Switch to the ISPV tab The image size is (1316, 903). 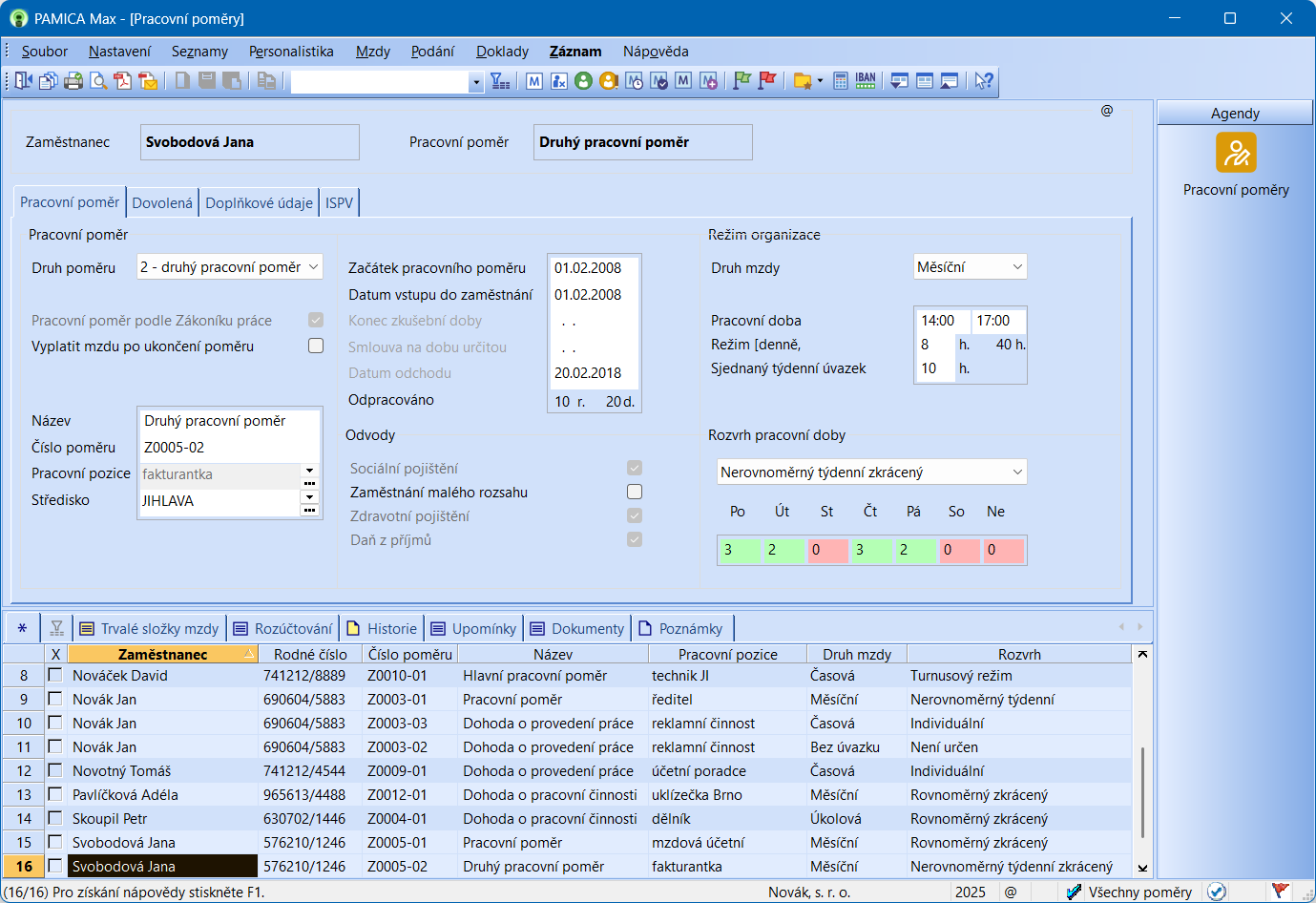[x=339, y=202]
